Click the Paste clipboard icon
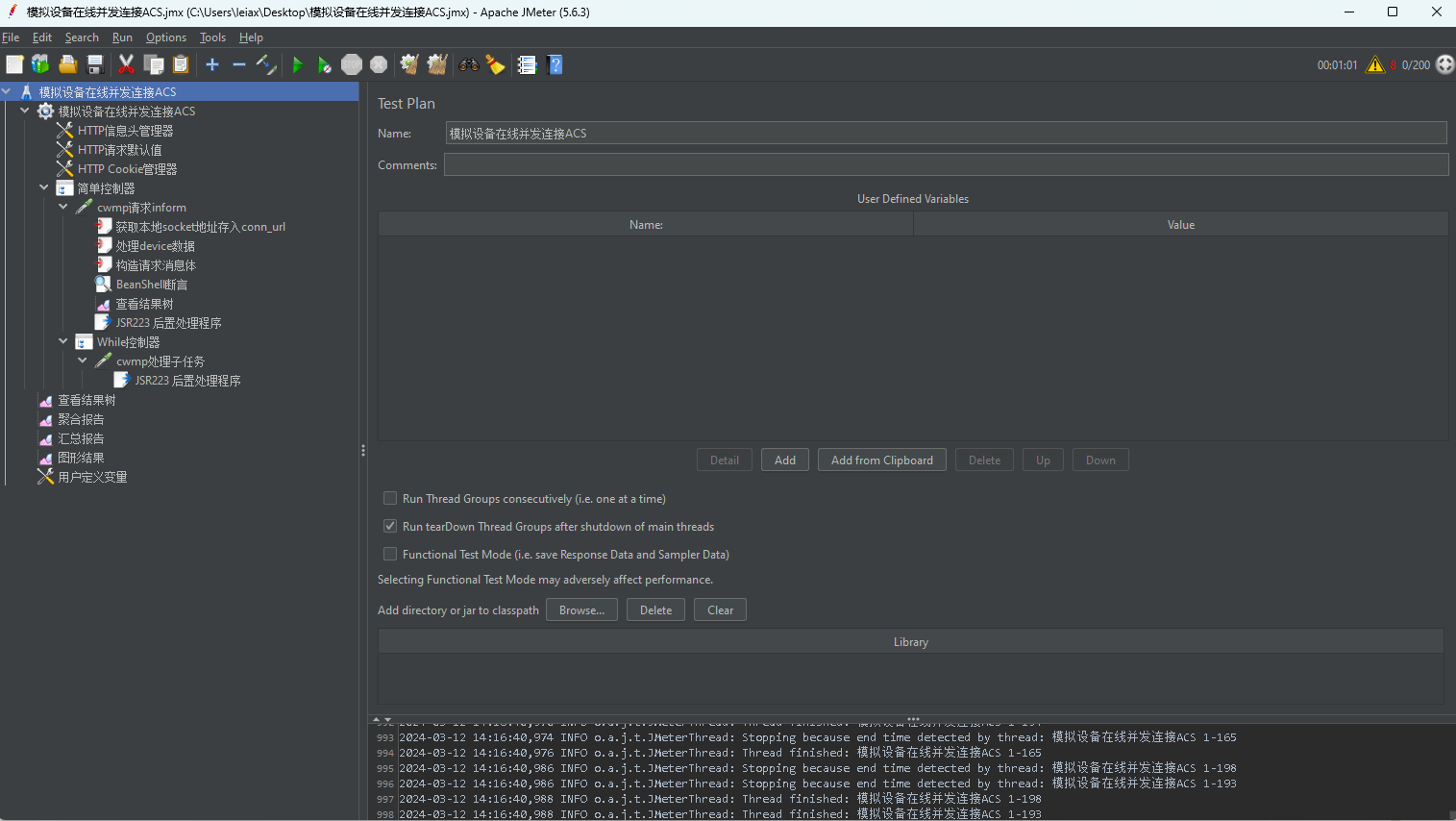 pos(181,64)
